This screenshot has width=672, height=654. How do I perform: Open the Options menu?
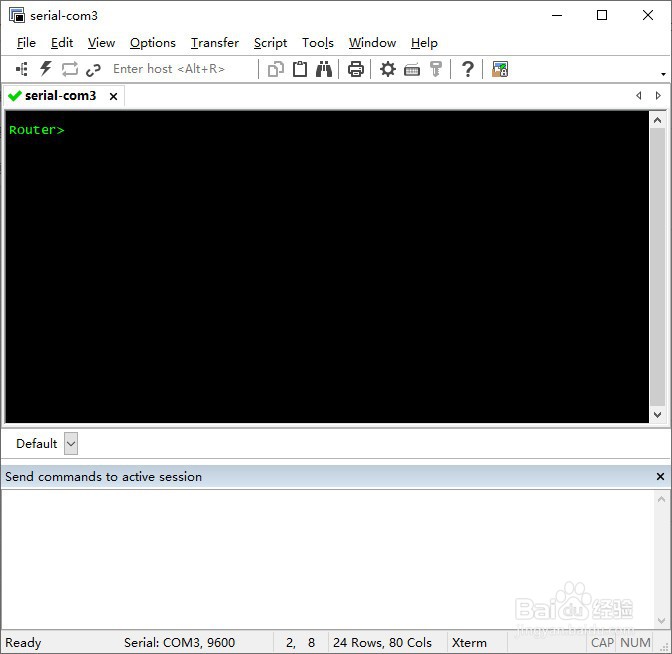coord(153,43)
